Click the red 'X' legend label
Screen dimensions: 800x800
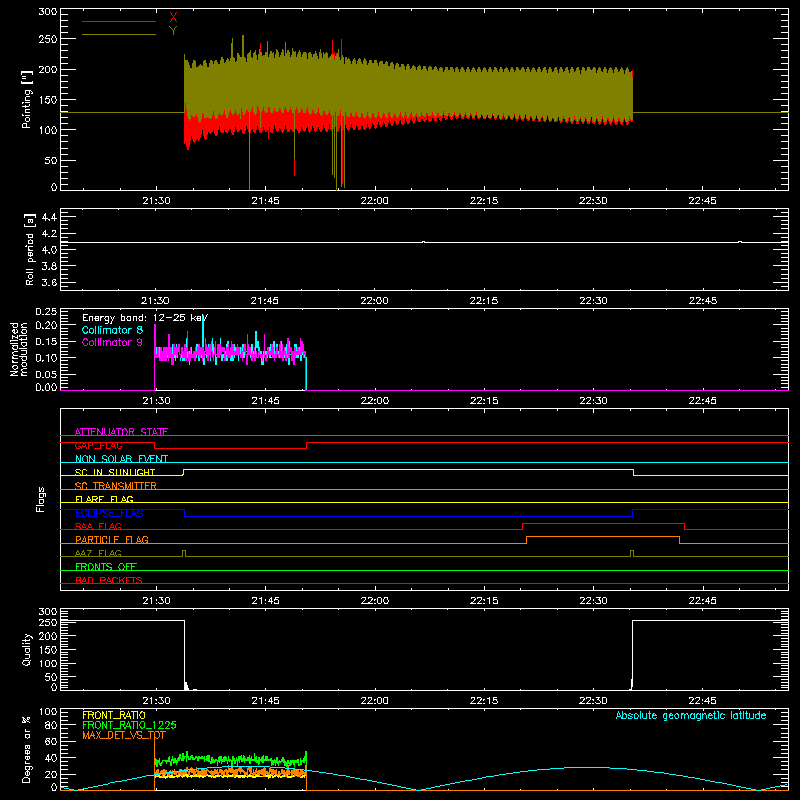point(173,18)
